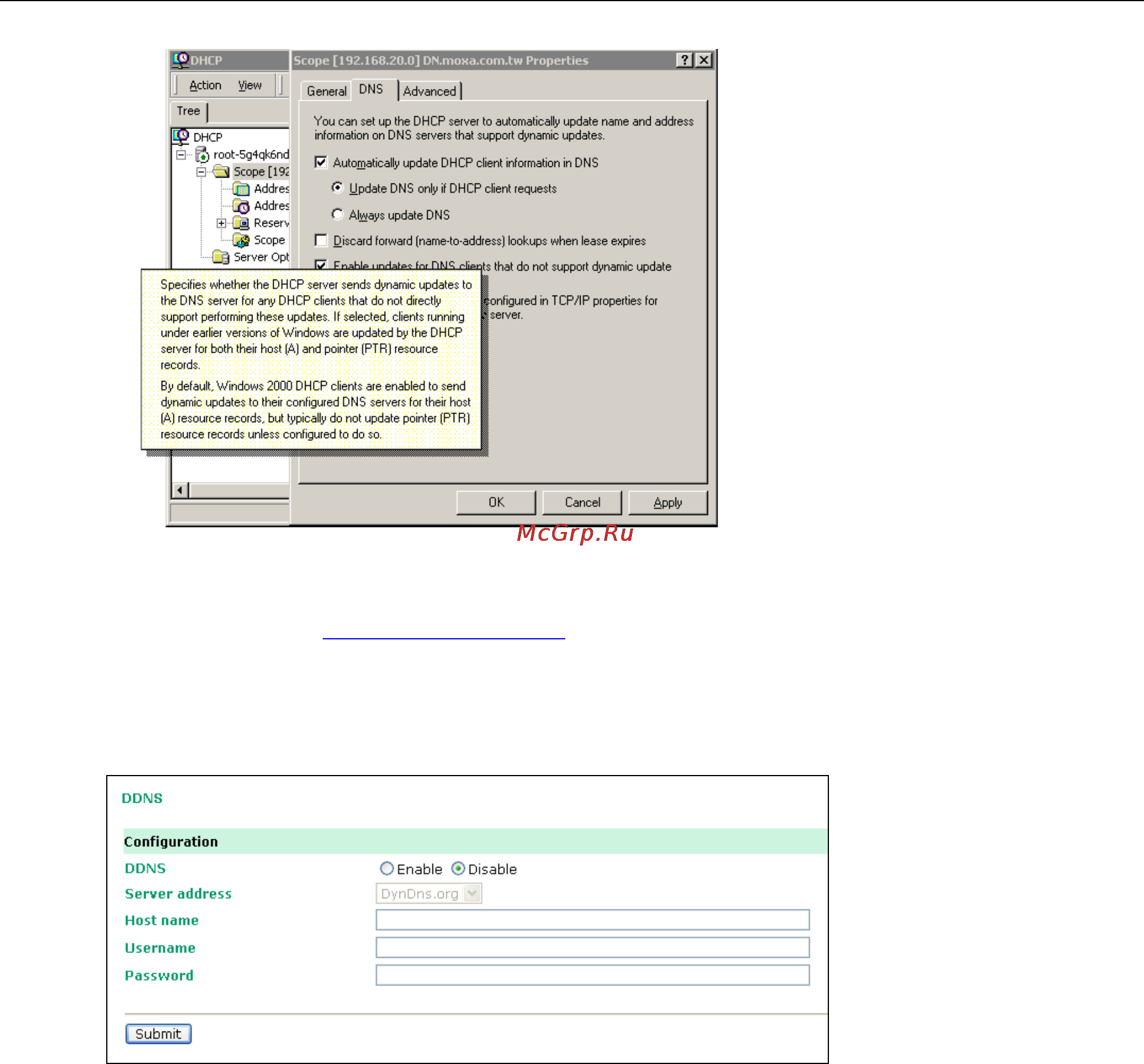Click the tree pane scroll left arrow
The width and height of the screenshot is (1144, 1064).
pyautogui.click(x=181, y=490)
